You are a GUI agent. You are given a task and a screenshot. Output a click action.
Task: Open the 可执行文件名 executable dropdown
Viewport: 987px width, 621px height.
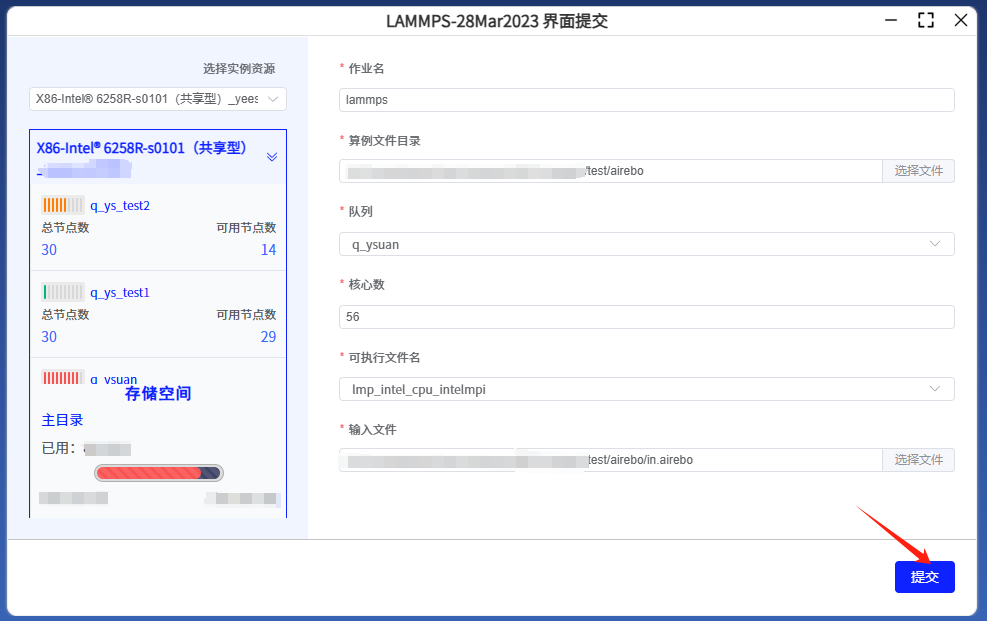[x=646, y=388]
